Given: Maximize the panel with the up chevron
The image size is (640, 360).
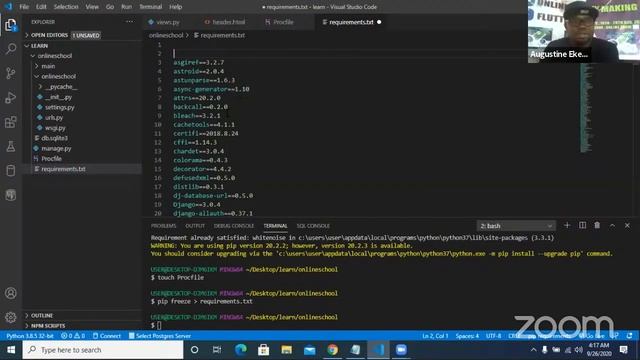Looking at the screenshot, I should point(612,225).
